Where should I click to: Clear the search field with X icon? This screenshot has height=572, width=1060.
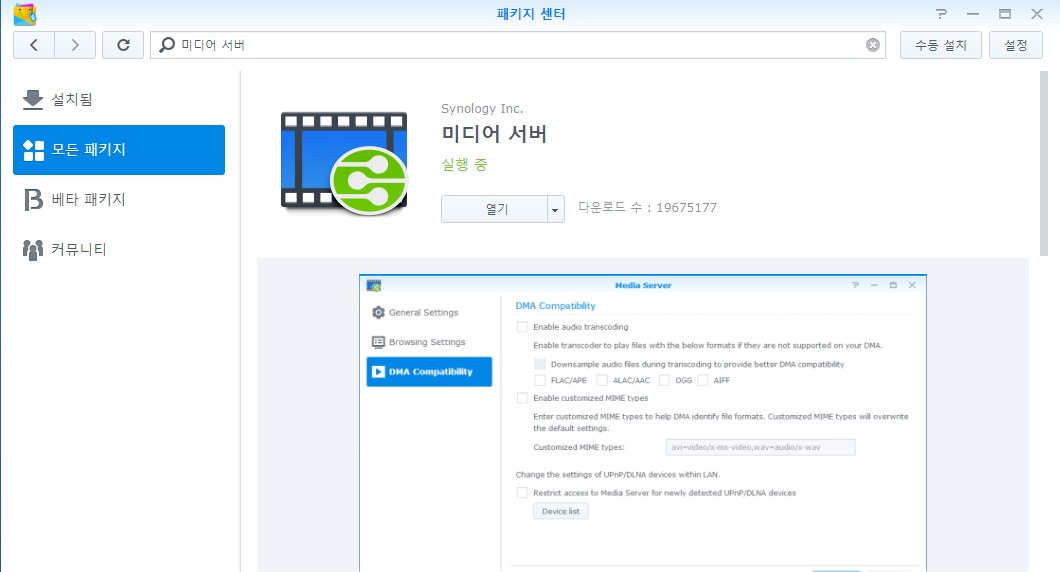[873, 45]
